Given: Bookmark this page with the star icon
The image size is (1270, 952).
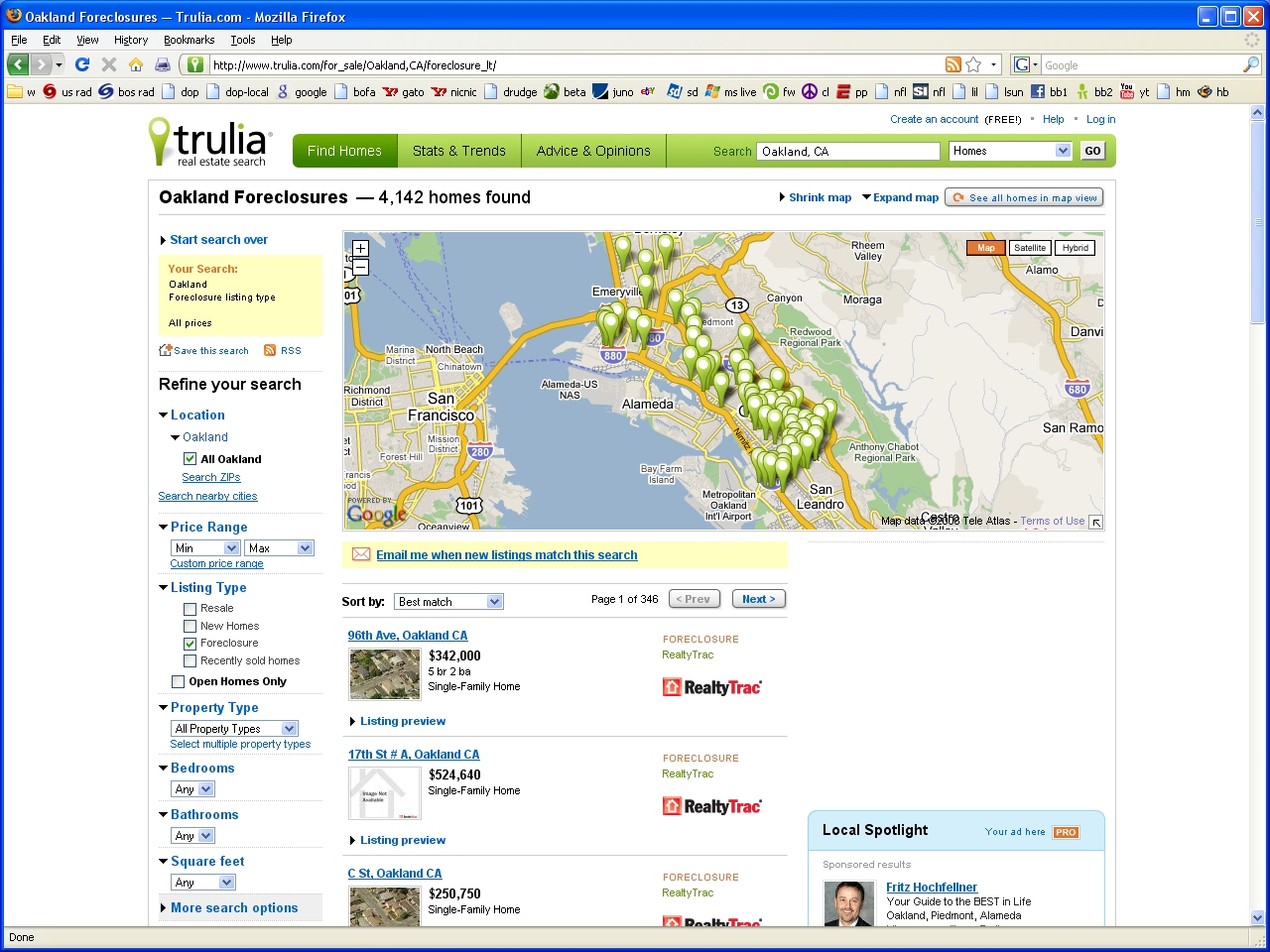Looking at the screenshot, I should point(973,64).
